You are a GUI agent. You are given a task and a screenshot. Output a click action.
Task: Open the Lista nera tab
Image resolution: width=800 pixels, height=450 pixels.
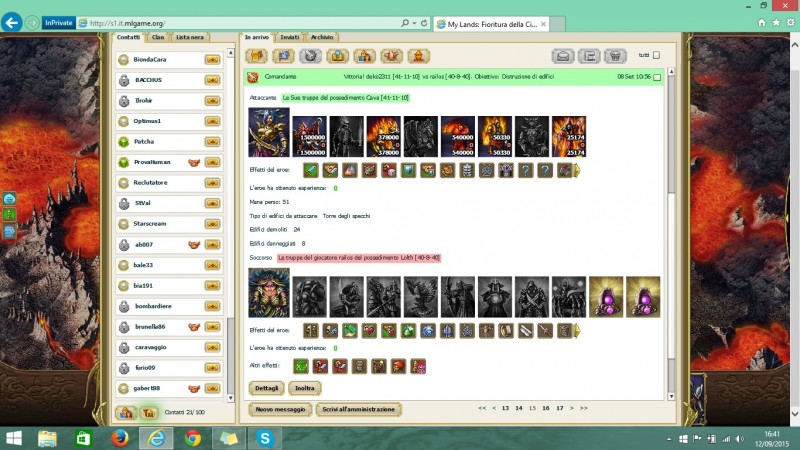pyautogui.click(x=189, y=37)
